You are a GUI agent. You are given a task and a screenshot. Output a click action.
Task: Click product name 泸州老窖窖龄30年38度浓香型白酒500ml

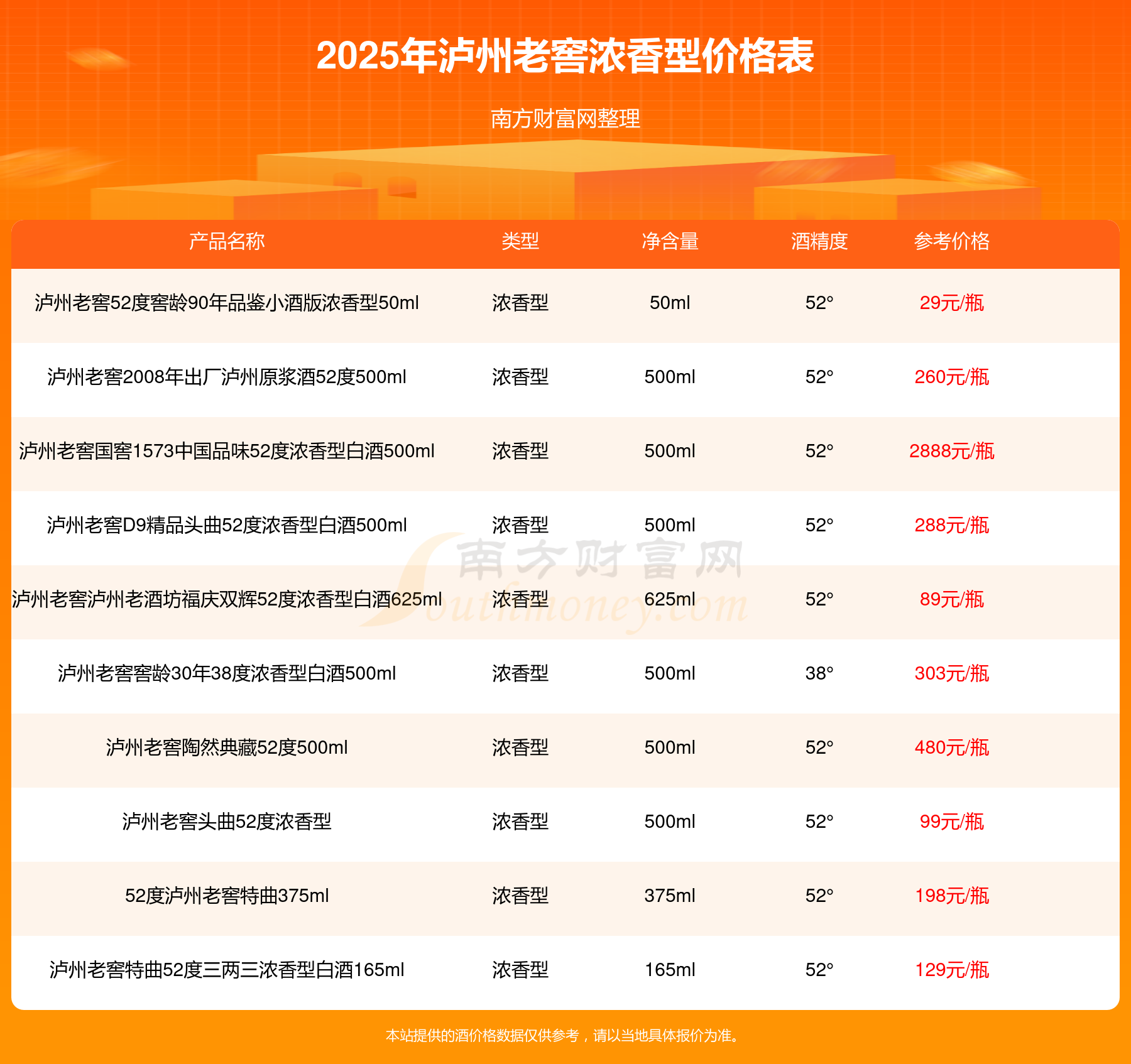tap(227, 673)
